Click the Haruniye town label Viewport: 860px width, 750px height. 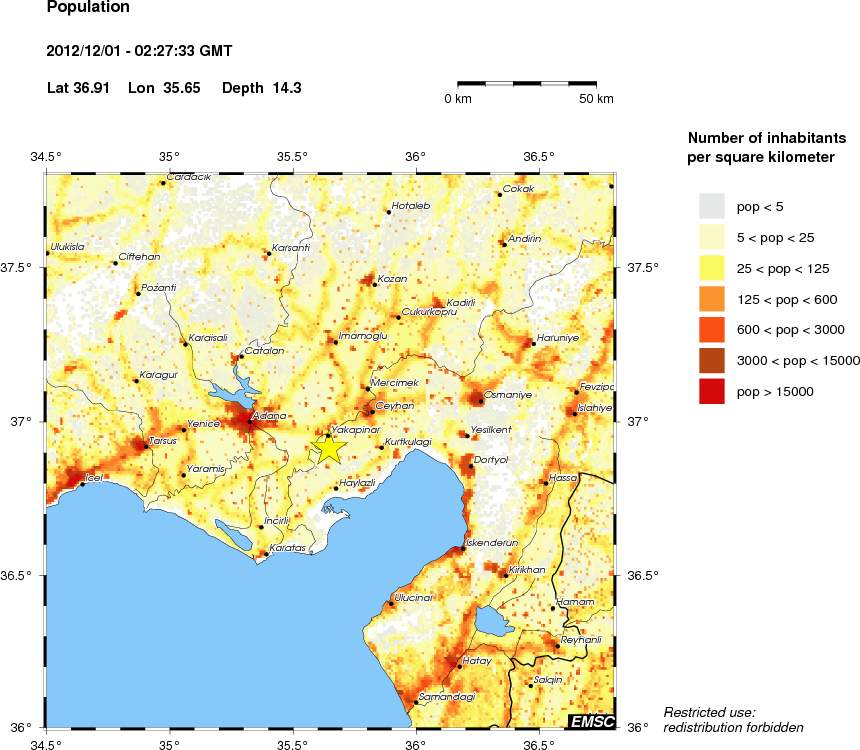557,337
